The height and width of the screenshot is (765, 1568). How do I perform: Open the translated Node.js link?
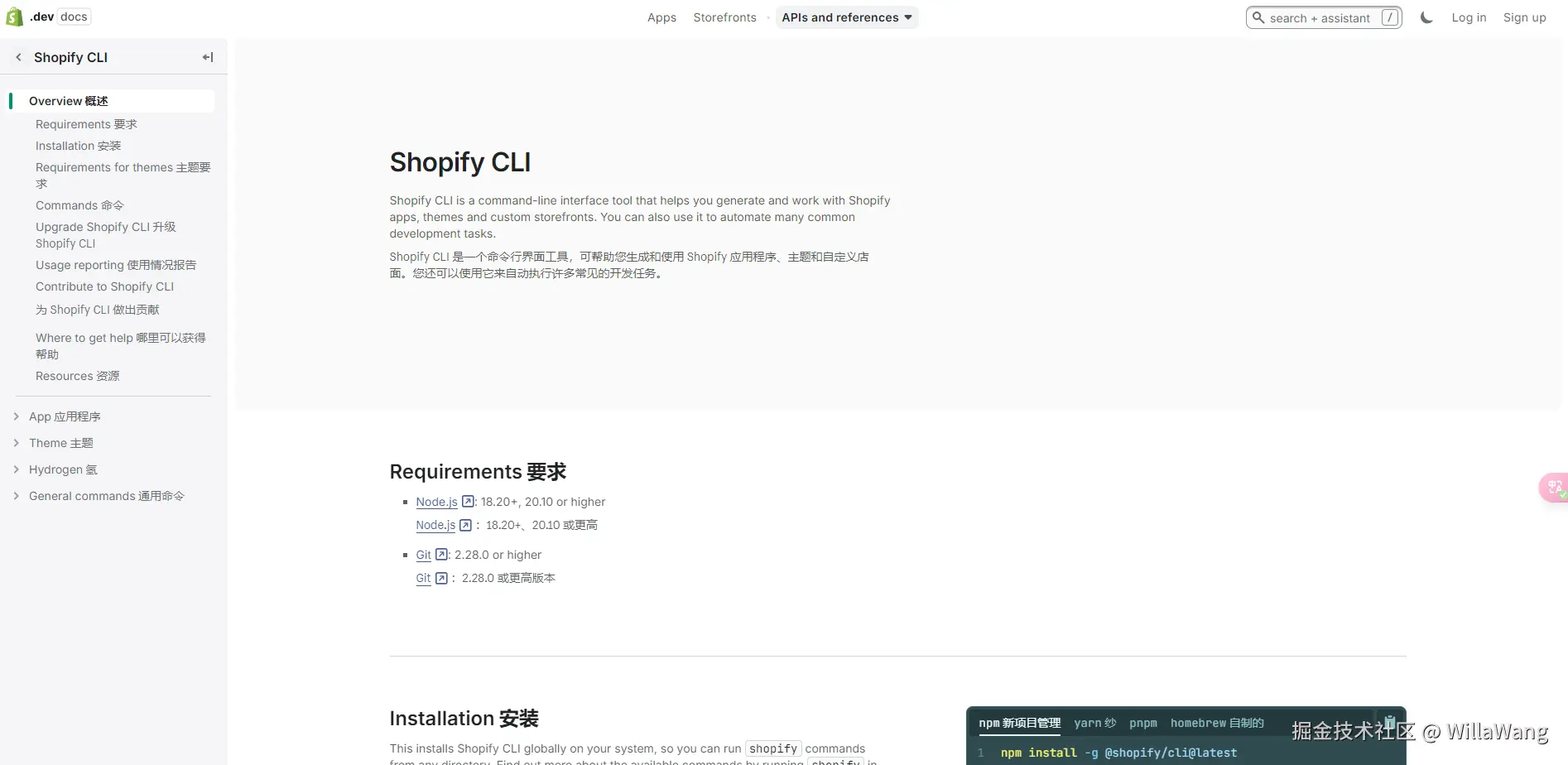point(435,525)
